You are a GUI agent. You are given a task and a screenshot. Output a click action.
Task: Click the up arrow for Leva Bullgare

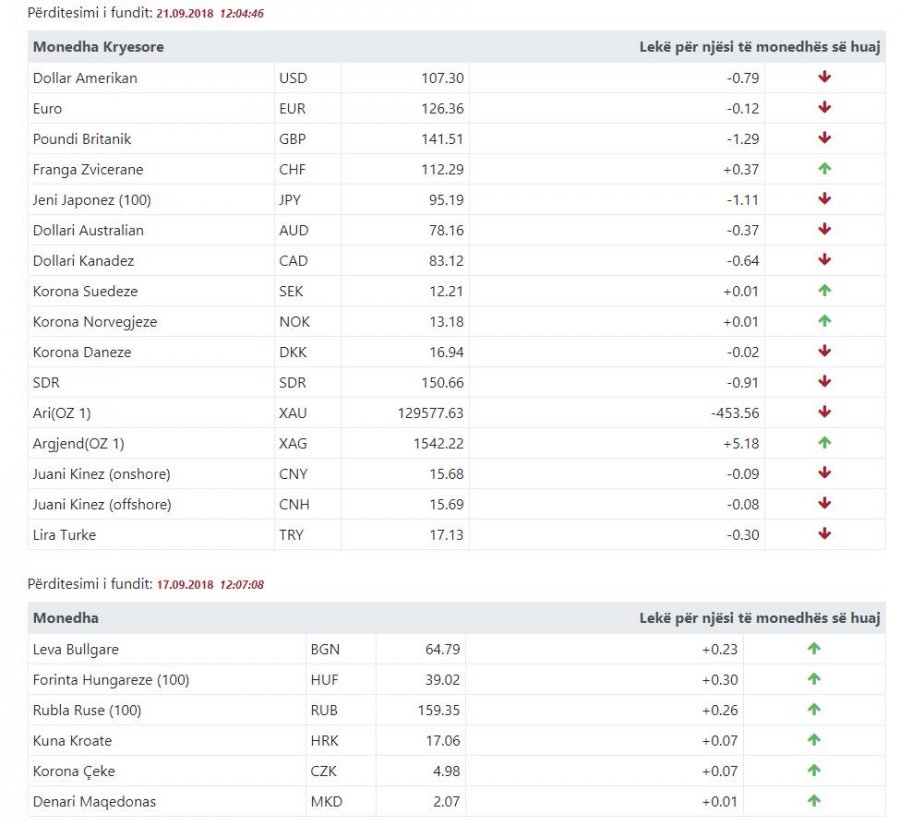click(814, 648)
